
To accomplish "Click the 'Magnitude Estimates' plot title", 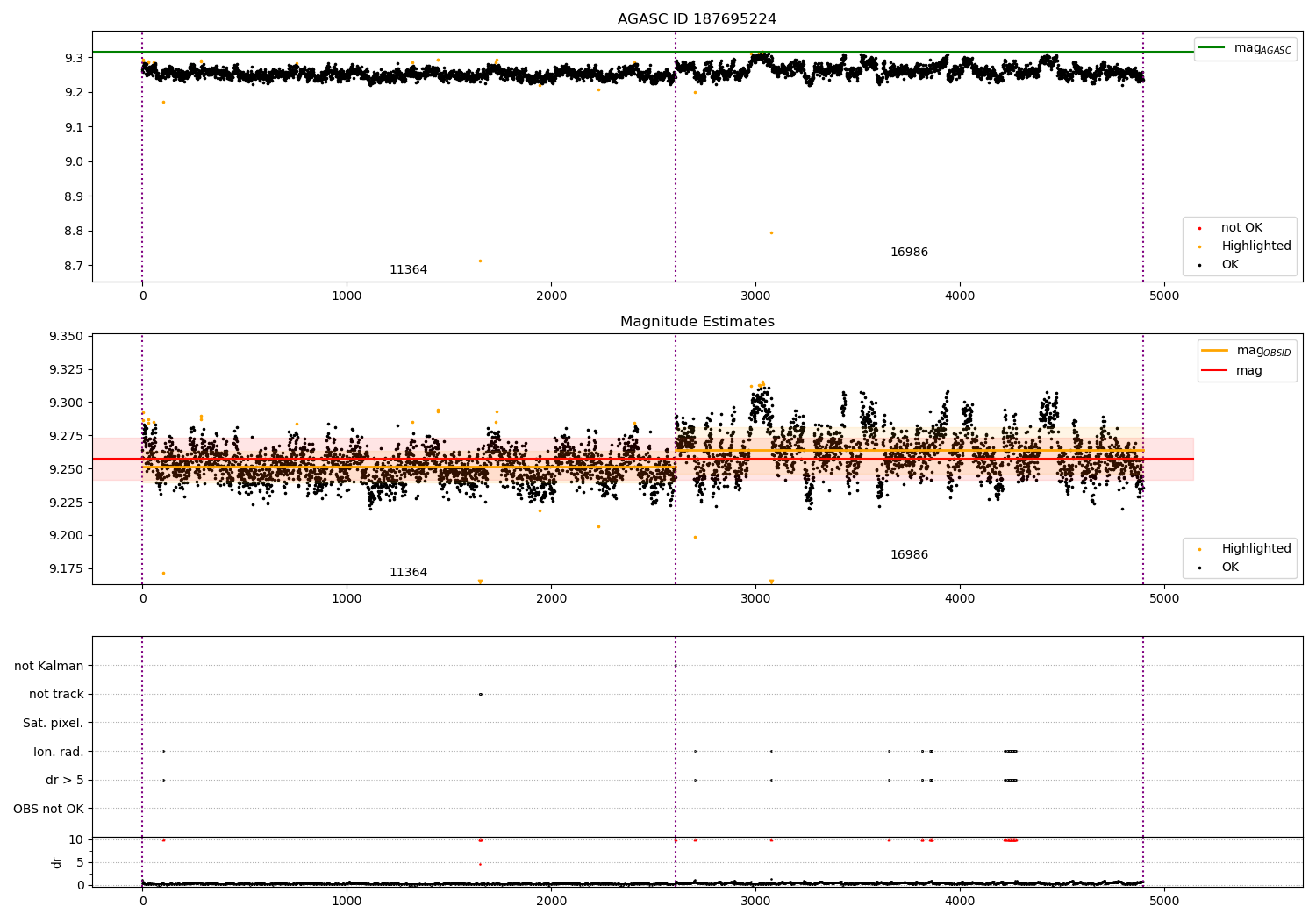I will [x=697, y=322].
